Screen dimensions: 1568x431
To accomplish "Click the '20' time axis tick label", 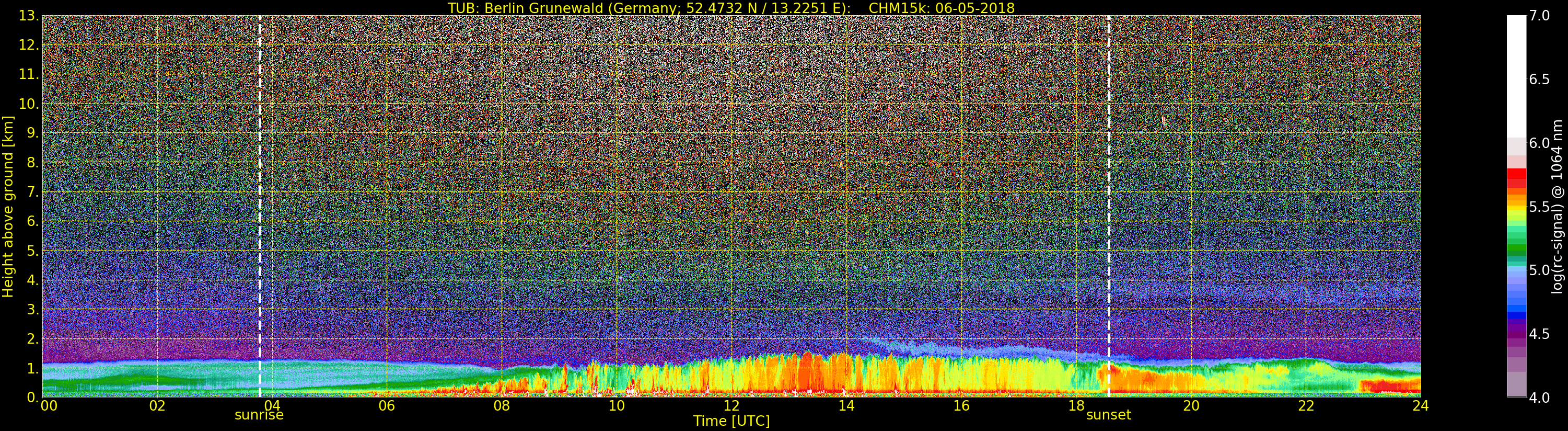I will (x=1191, y=406).
